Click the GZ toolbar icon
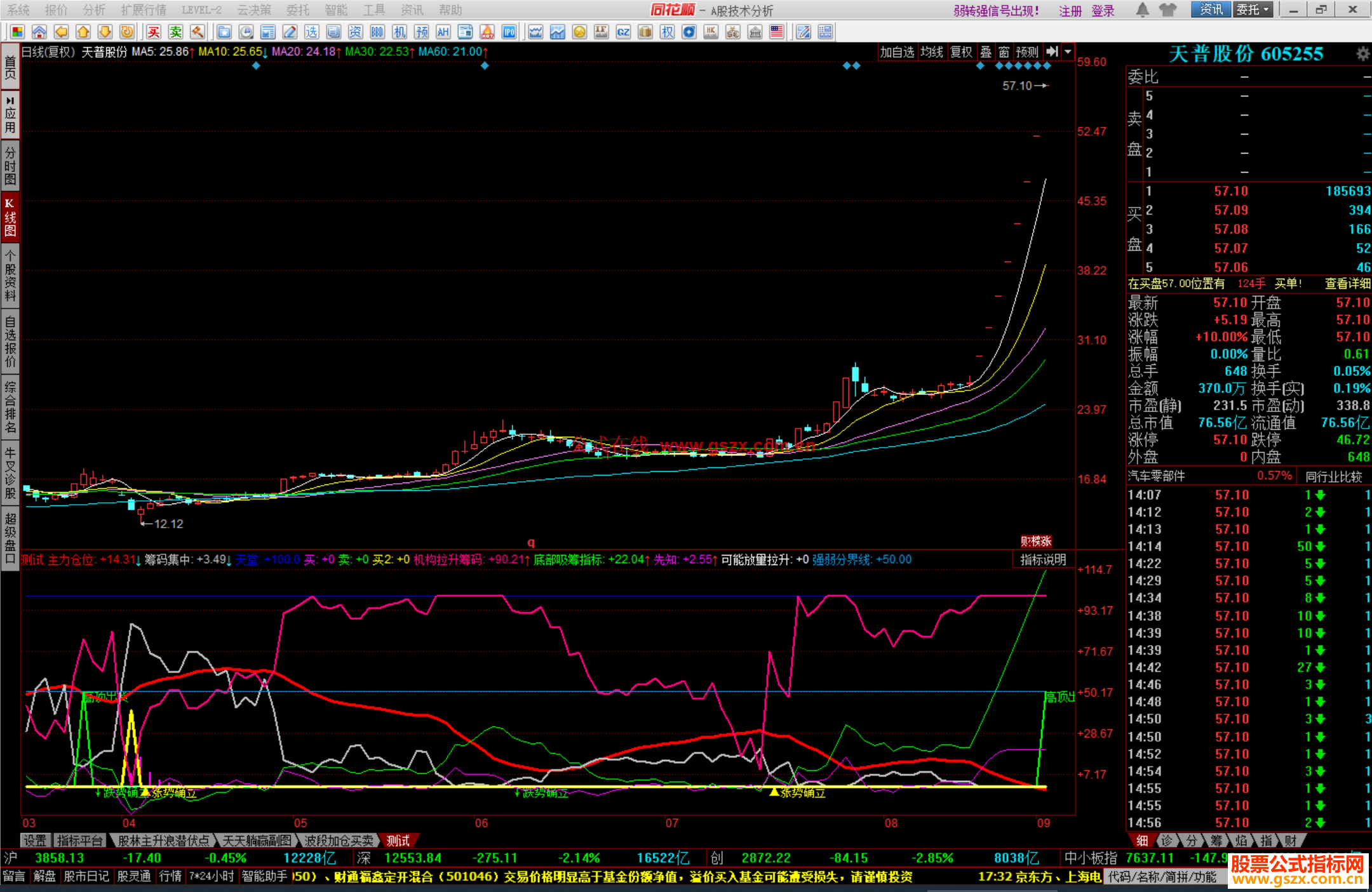 click(x=623, y=32)
